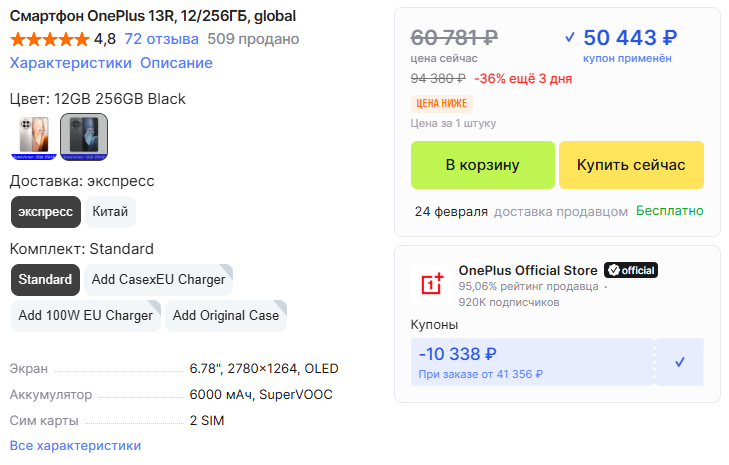Open the Описание tab link
The width and height of the screenshot is (729, 465).
coord(176,63)
